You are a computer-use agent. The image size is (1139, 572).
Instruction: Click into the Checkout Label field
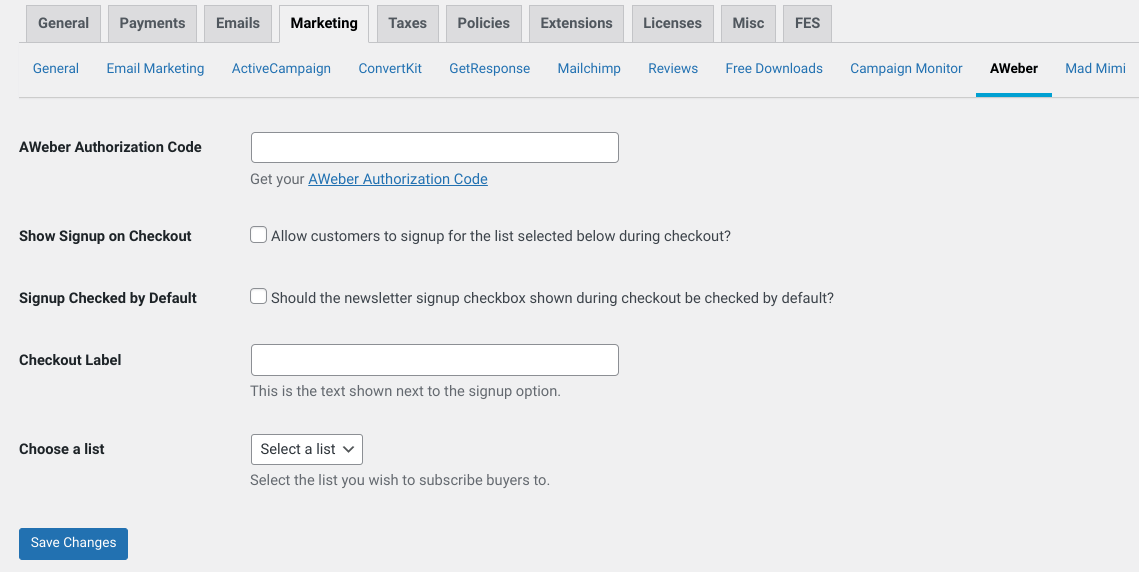click(x=434, y=360)
